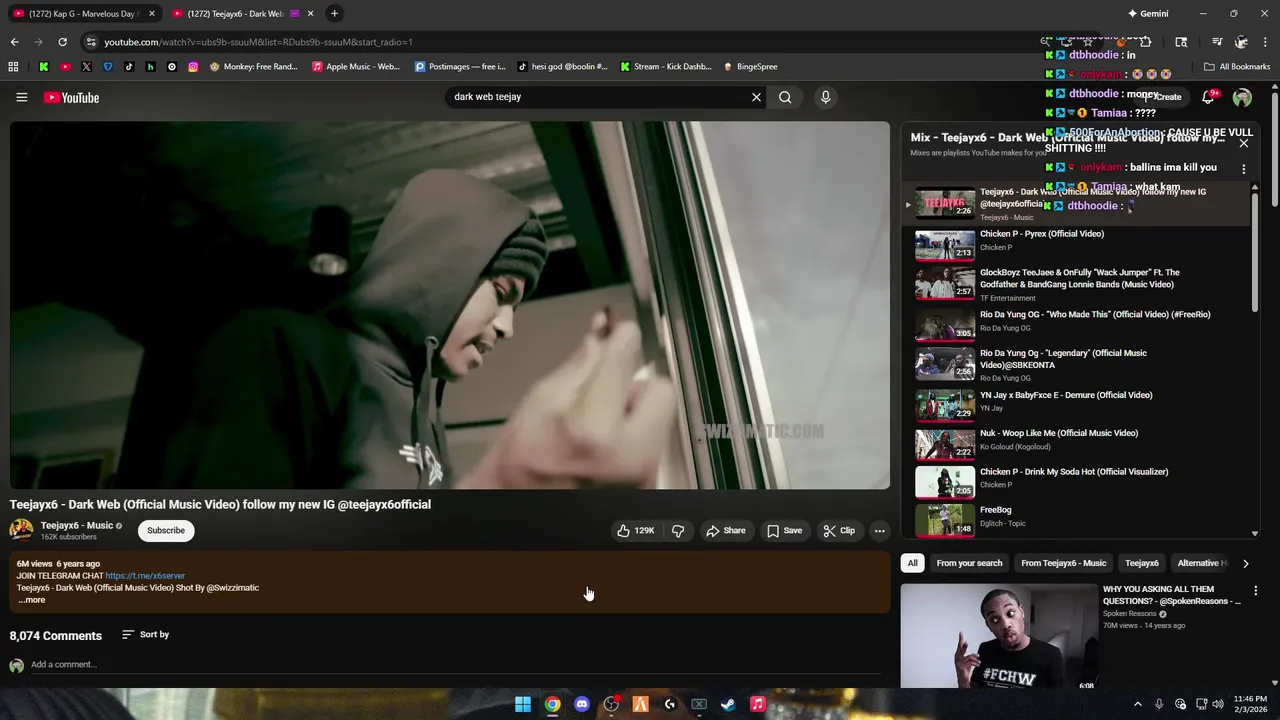Image resolution: width=1280 pixels, height=720 pixels.
Task: Select the All filter chip
Action: (x=912, y=563)
